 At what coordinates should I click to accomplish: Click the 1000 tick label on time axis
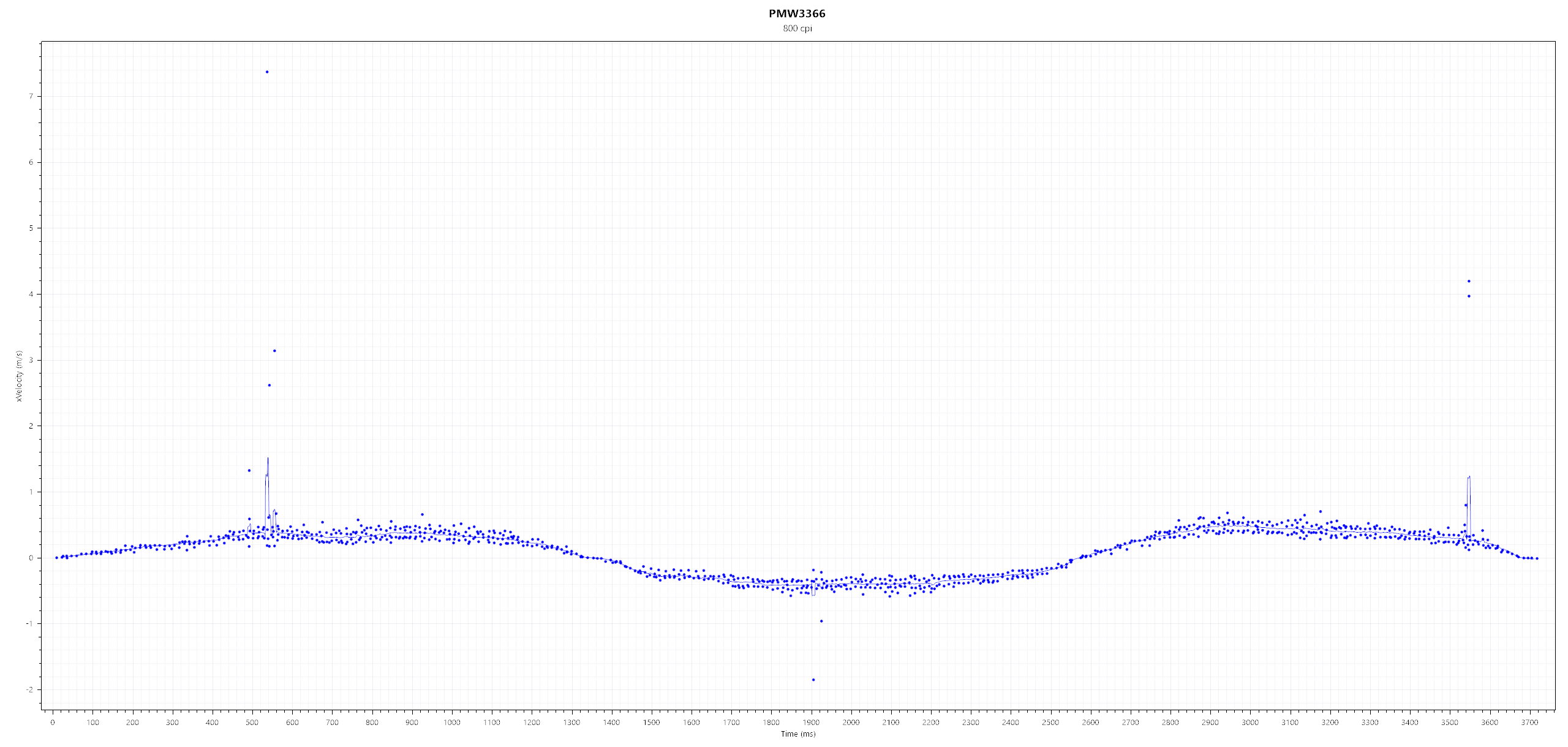click(x=451, y=723)
